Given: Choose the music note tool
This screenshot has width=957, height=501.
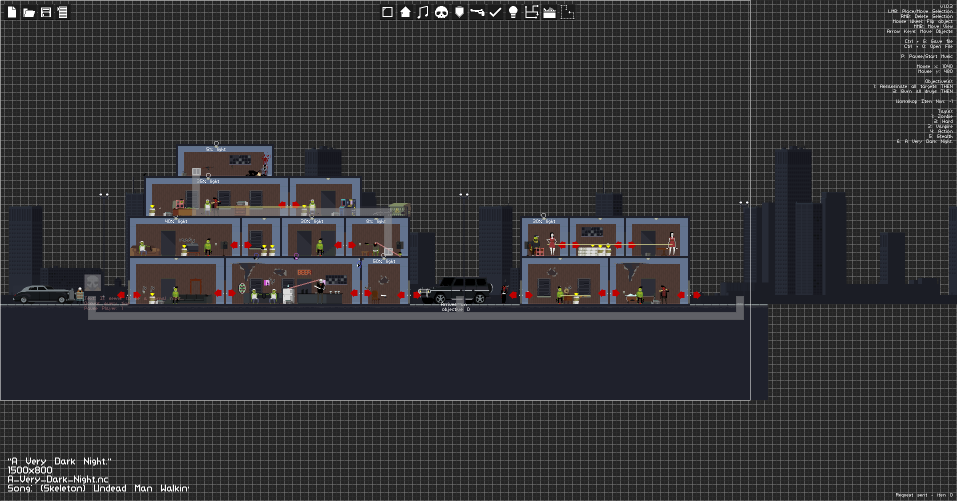Looking at the screenshot, I should click(423, 12).
